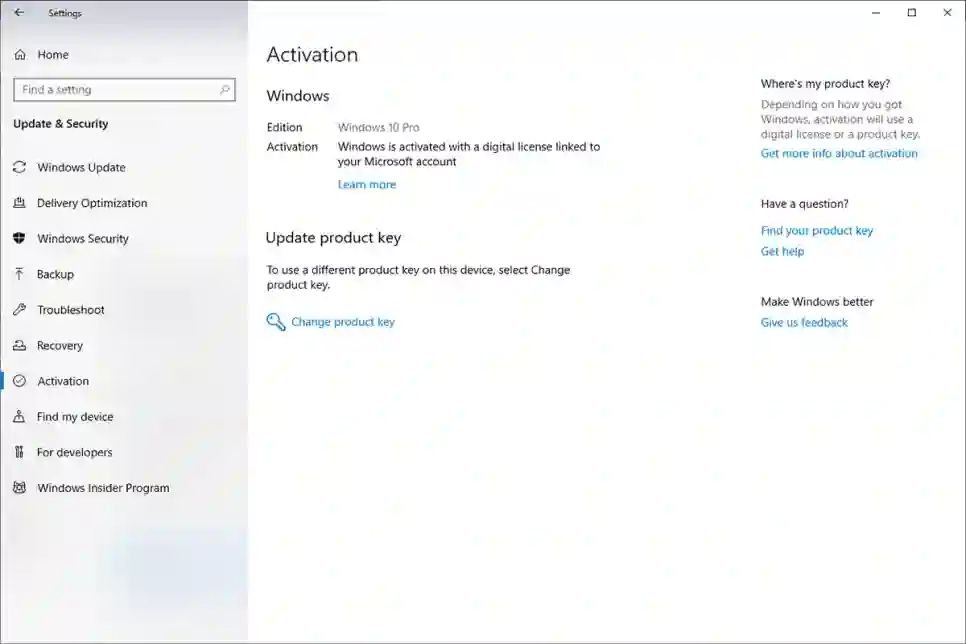Screen dimensions: 966x644
Task: Click Give us feedback link
Action: [804, 322]
